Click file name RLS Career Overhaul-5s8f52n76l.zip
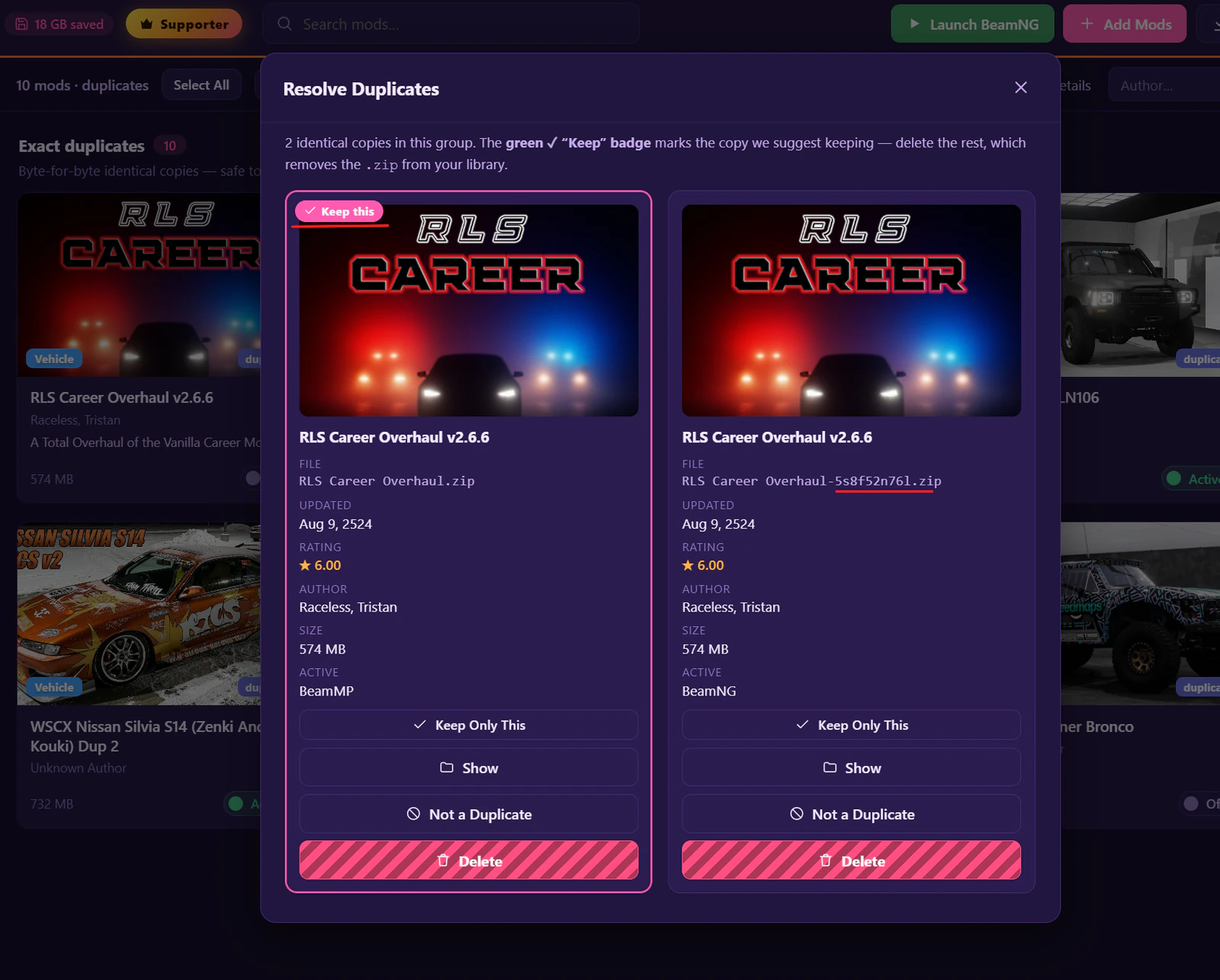Screen dimensions: 1220x980 click(x=811, y=481)
